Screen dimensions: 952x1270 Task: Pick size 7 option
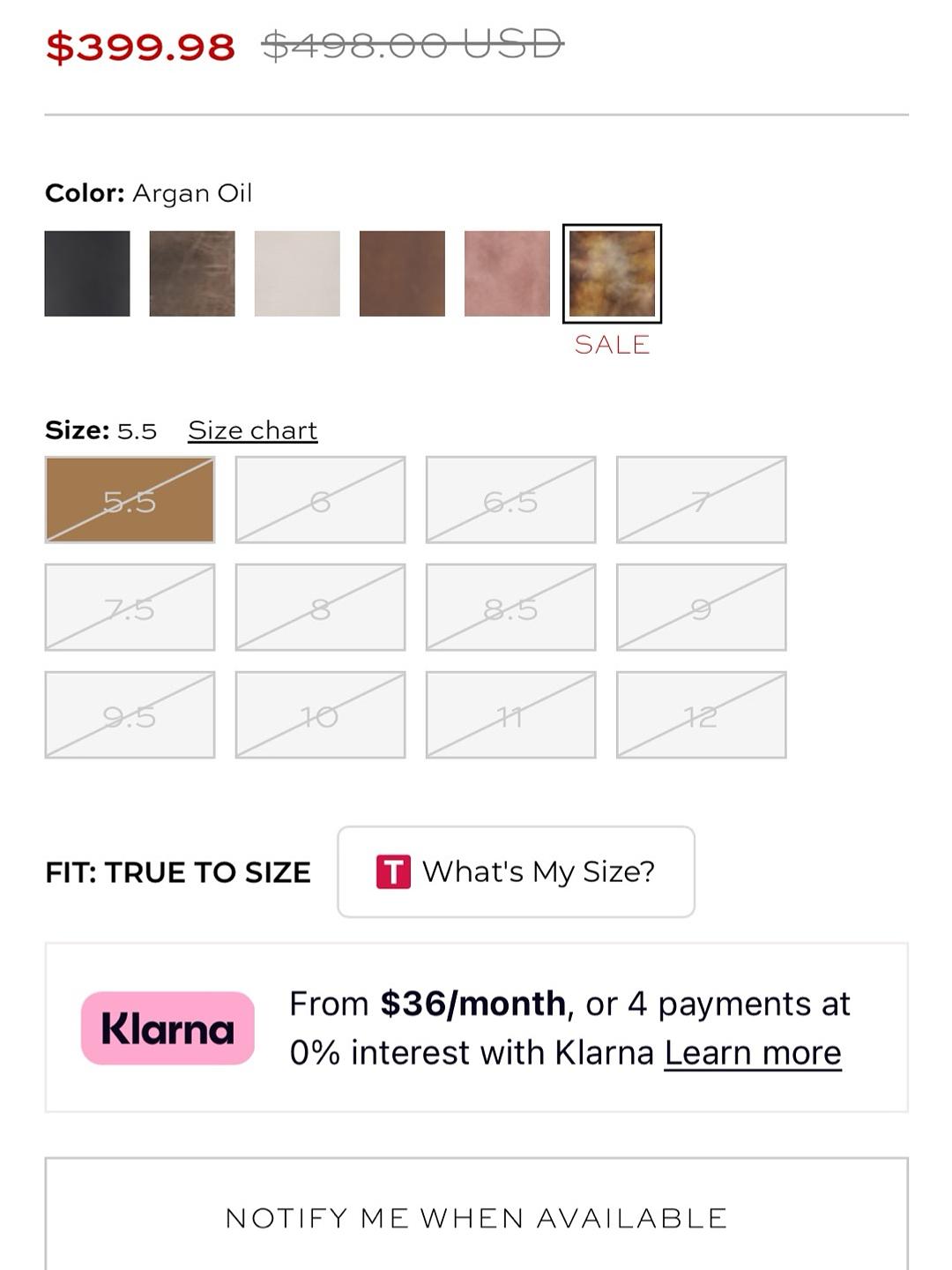pos(701,499)
